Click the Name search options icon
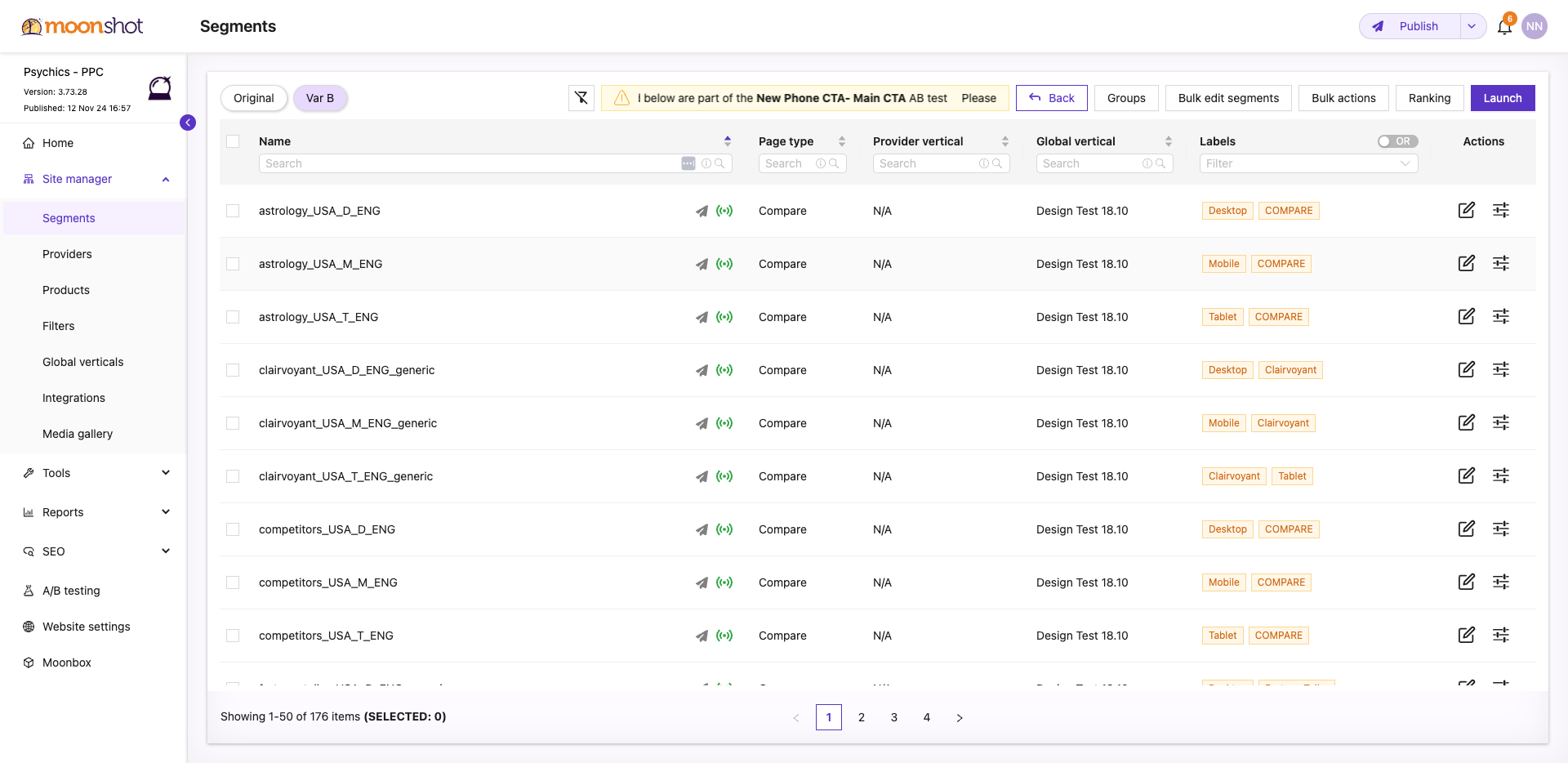The height and width of the screenshot is (763, 1568). click(688, 163)
